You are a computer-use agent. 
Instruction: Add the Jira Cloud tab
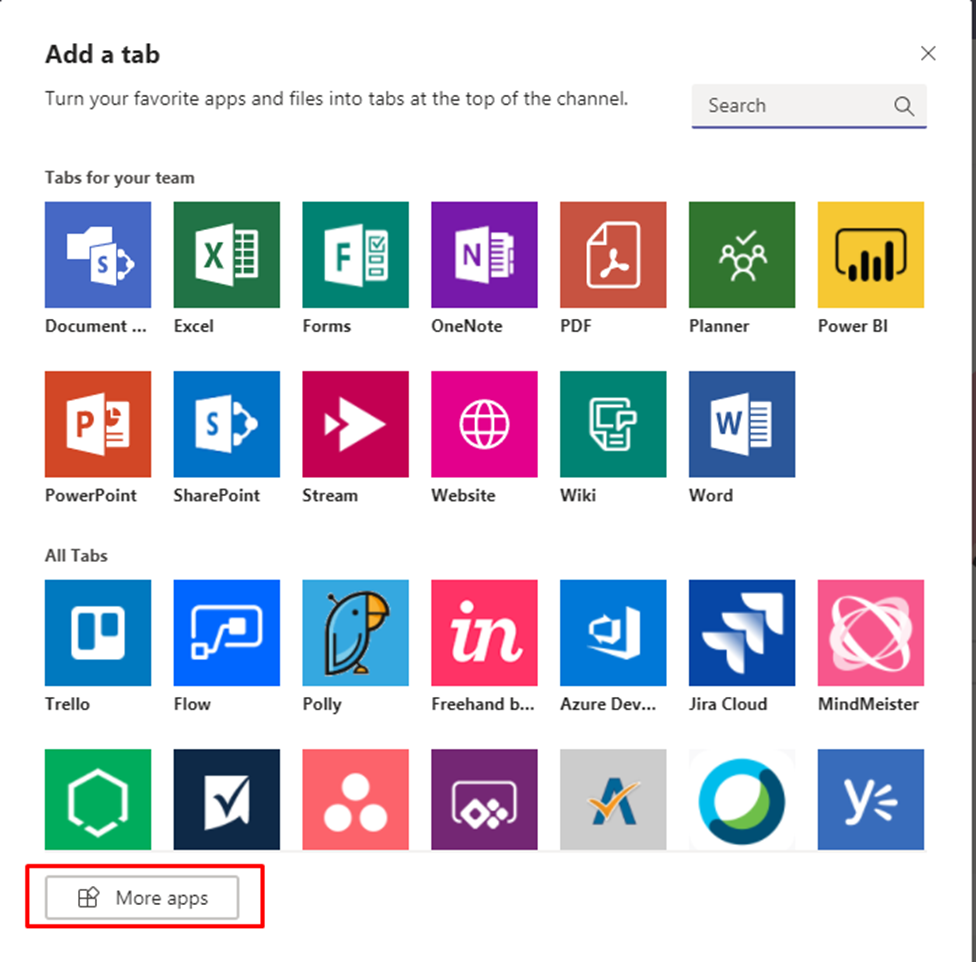[742, 633]
